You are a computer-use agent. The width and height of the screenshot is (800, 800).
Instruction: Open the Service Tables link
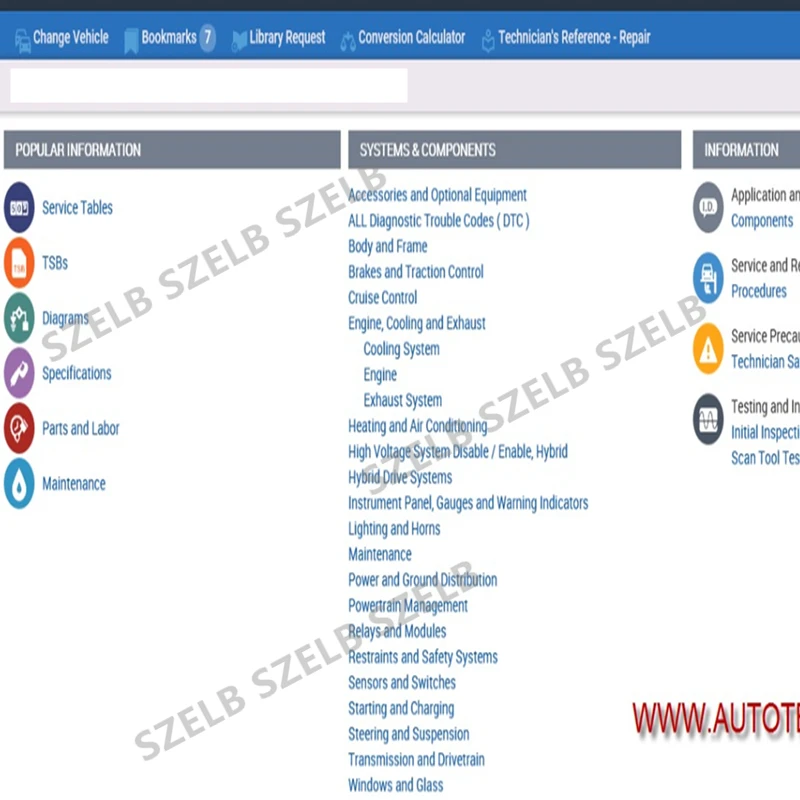[77, 208]
